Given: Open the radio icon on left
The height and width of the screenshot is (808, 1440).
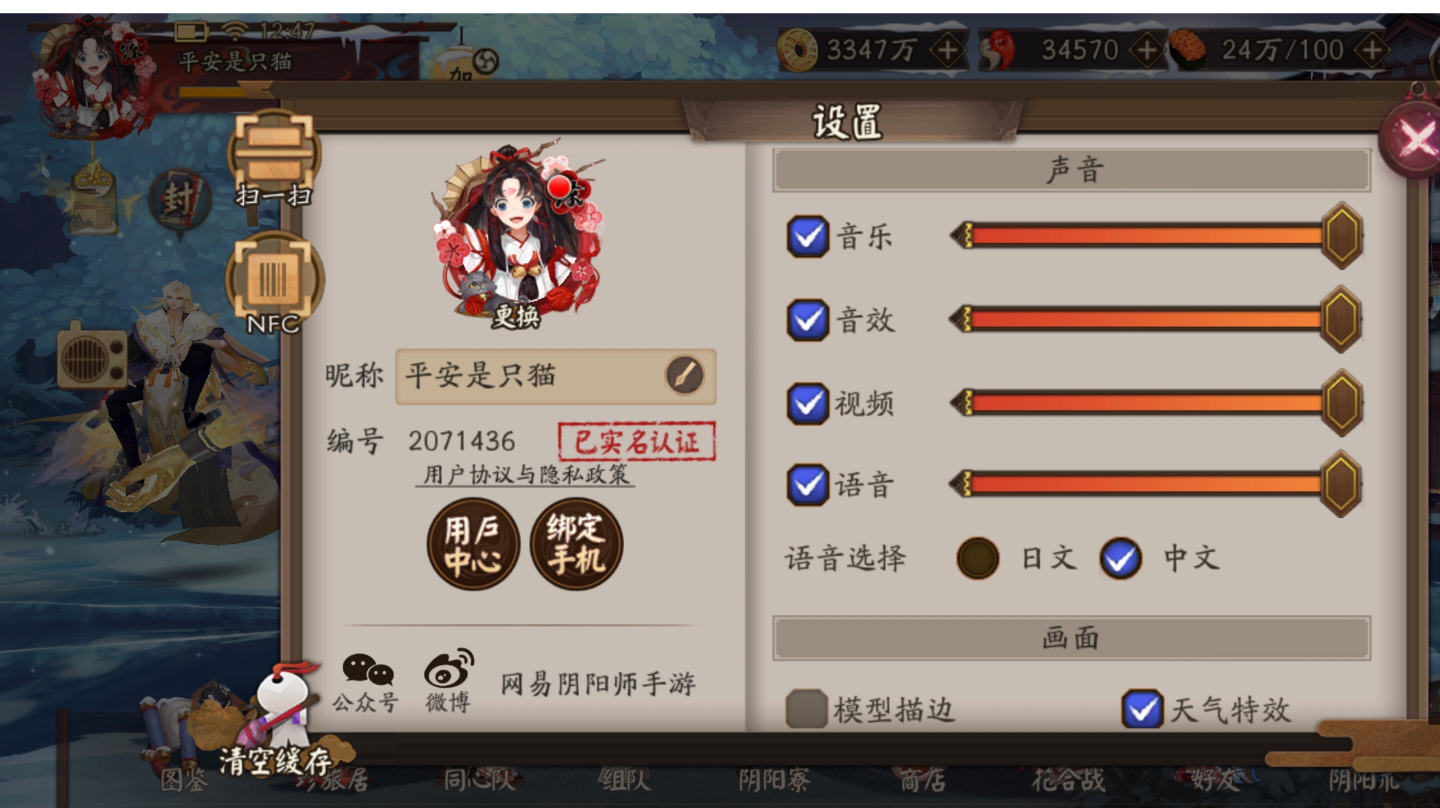Looking at the screenshot, I should coord(92,356).
